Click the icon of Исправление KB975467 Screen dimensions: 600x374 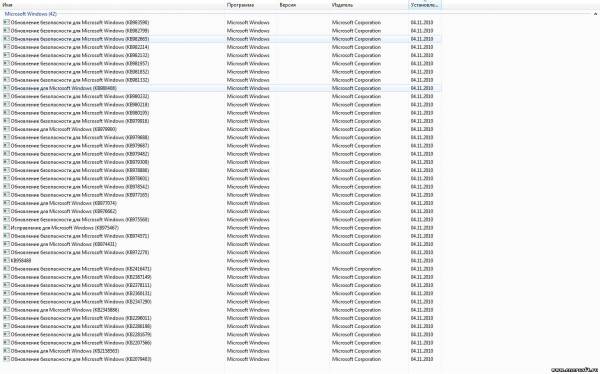click(6, 228)
